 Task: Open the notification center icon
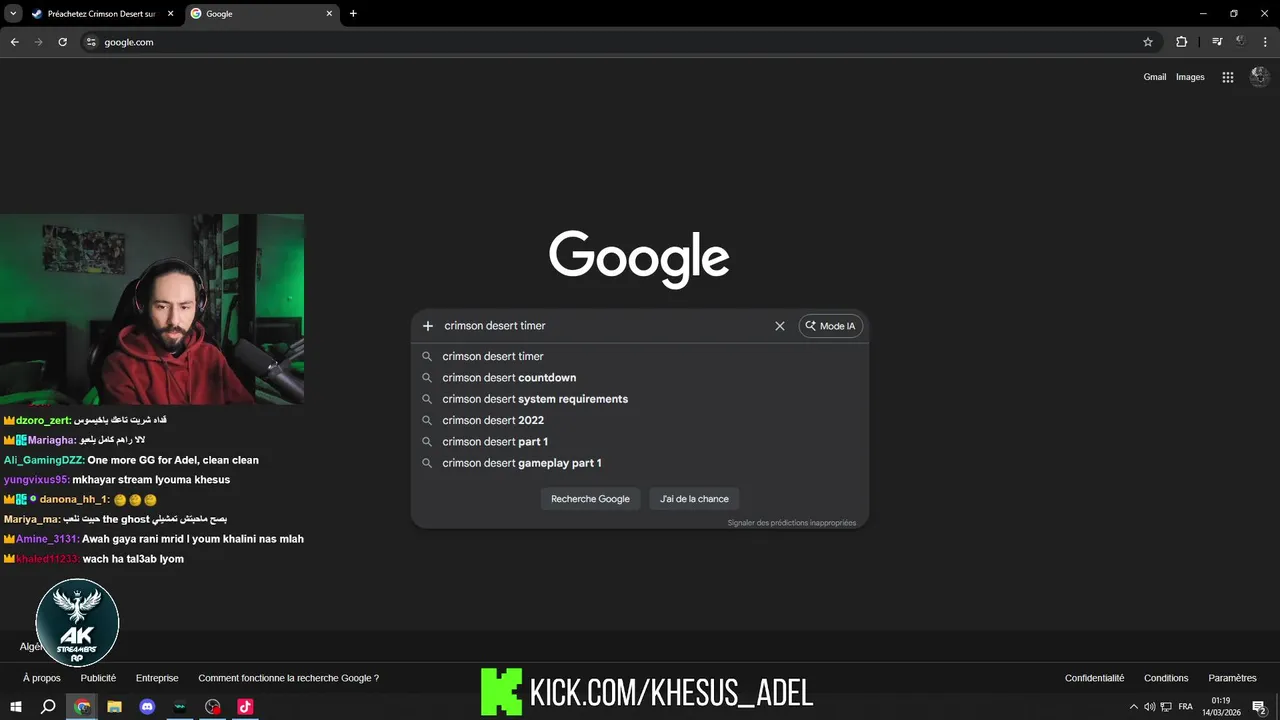tap(1260, 707)
